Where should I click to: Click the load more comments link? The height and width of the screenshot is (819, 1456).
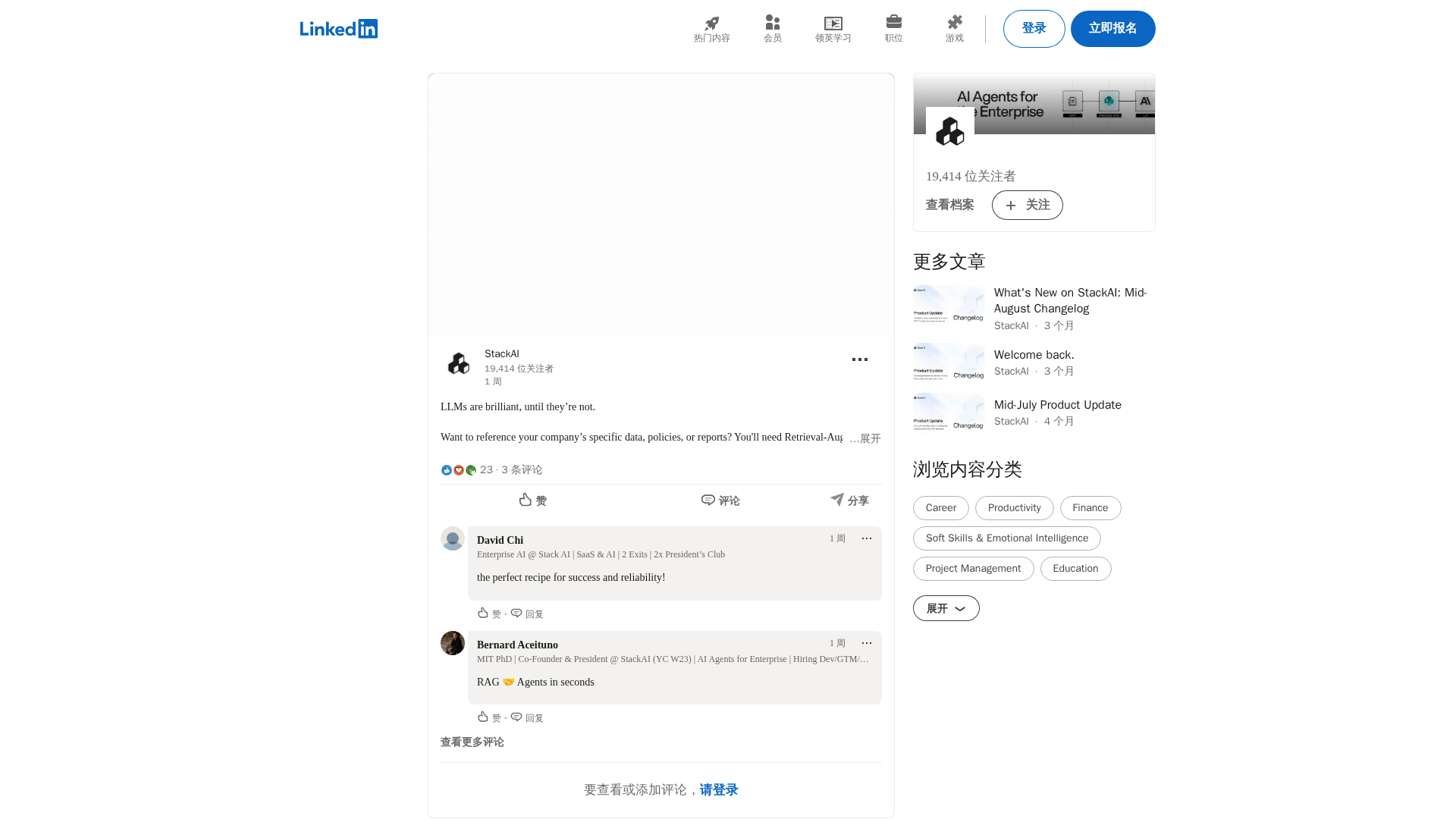click(472, 742)
